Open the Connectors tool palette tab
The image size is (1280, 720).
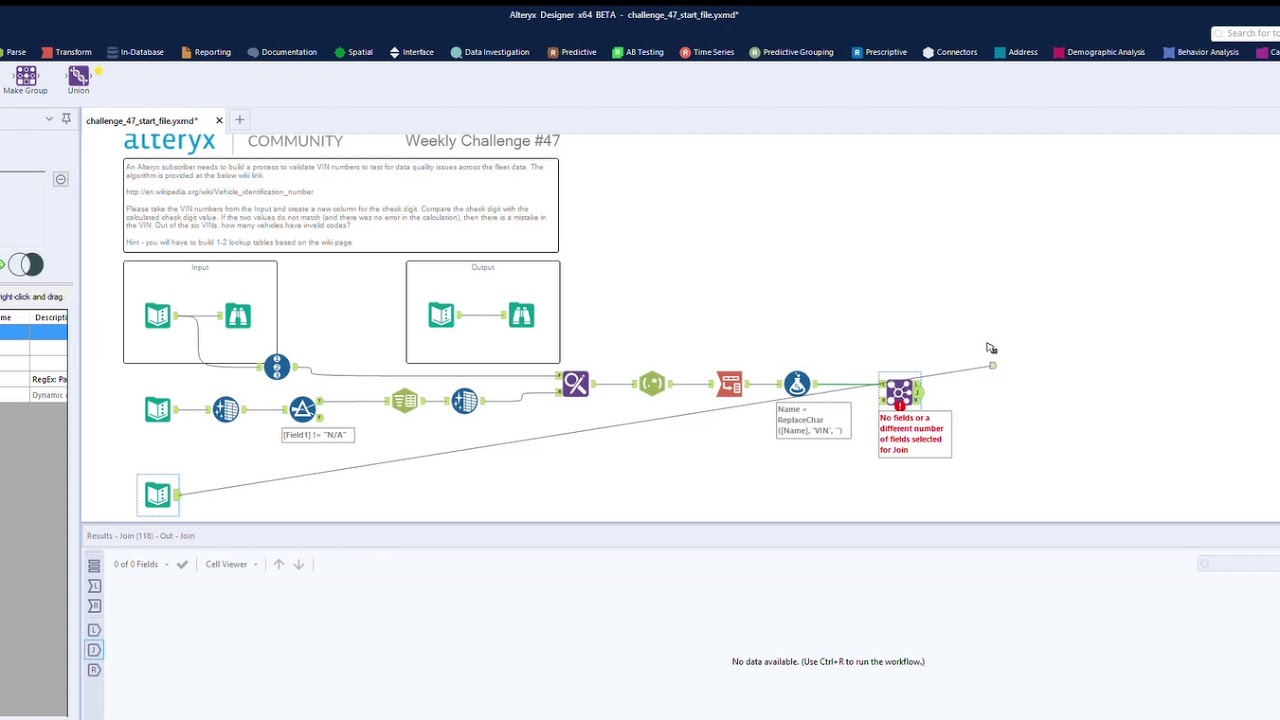950,52
